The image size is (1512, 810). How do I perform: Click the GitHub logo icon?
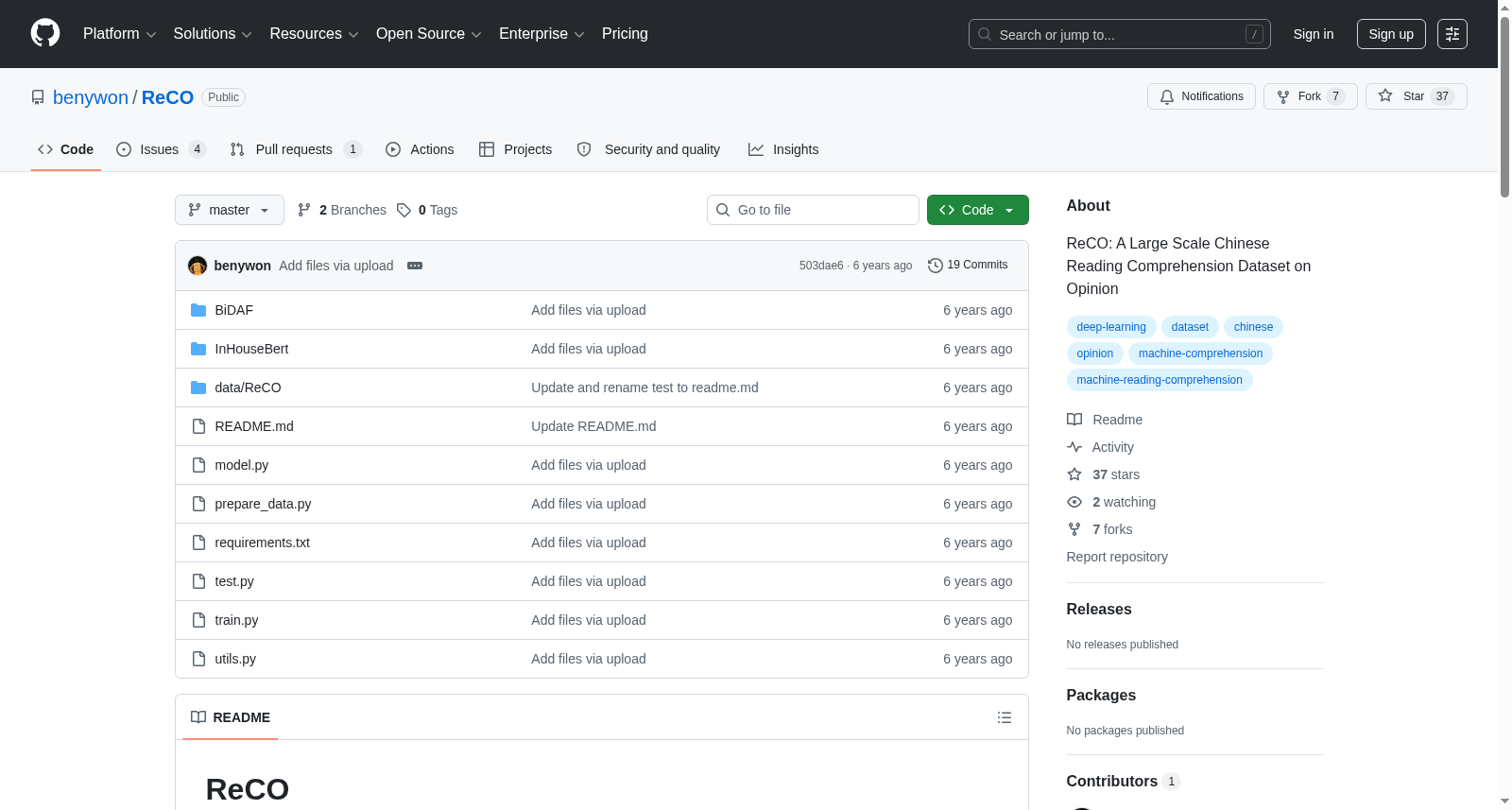click(x=45, y=33)
